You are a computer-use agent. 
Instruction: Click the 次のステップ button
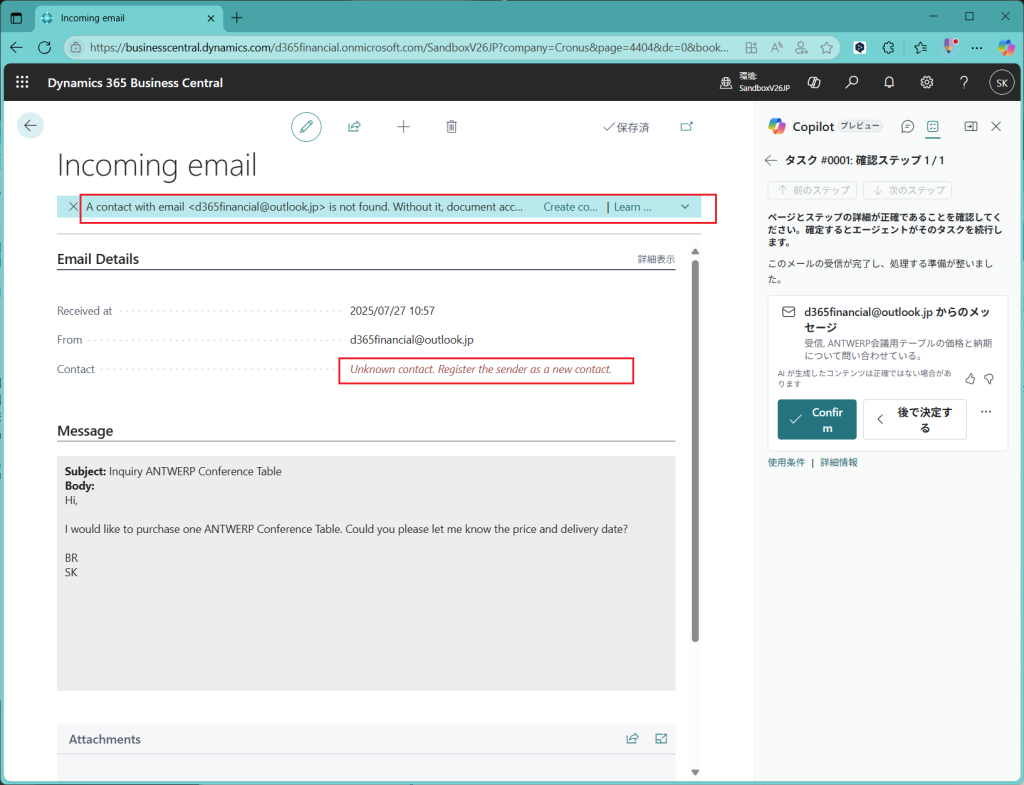pyautogui.click(x=907, y=190)
